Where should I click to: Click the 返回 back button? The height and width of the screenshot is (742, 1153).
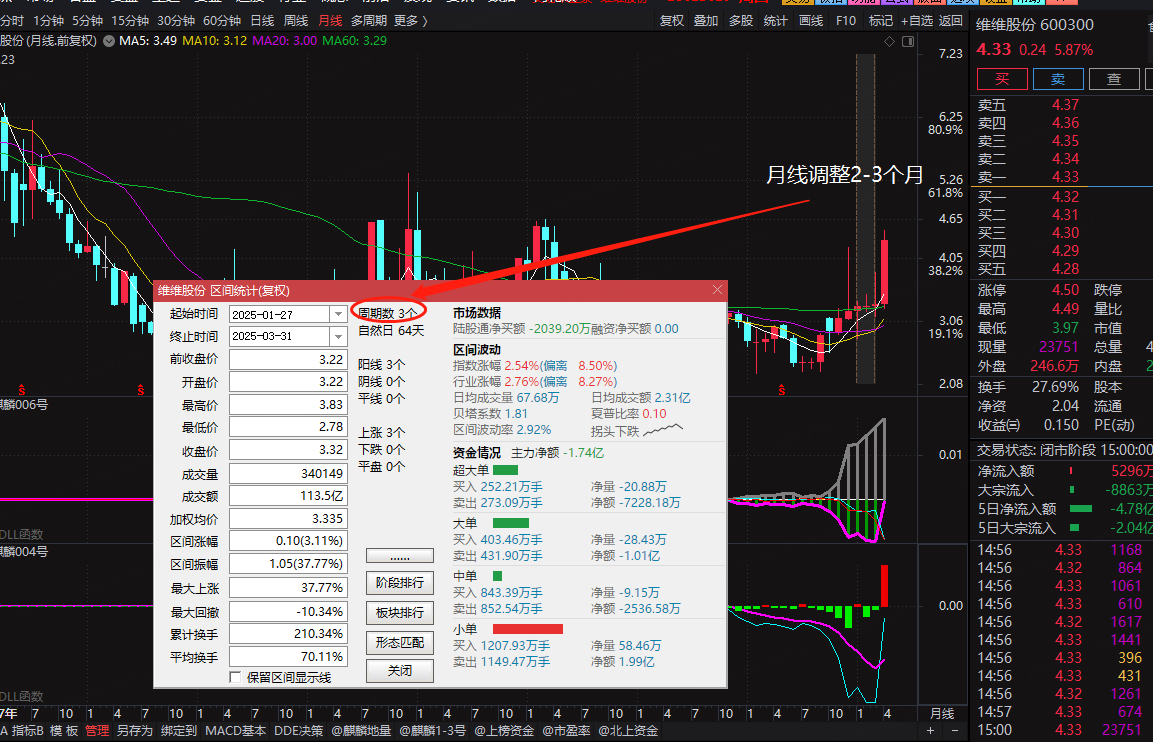[x=951, y=21]
